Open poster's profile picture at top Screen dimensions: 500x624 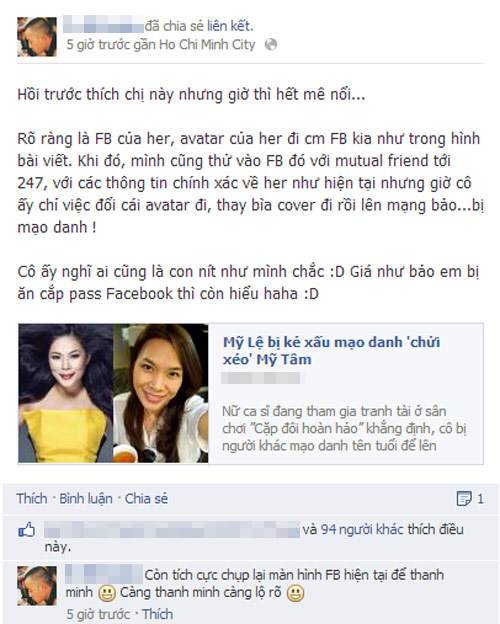pyautogui.click(x=37, y=37)
